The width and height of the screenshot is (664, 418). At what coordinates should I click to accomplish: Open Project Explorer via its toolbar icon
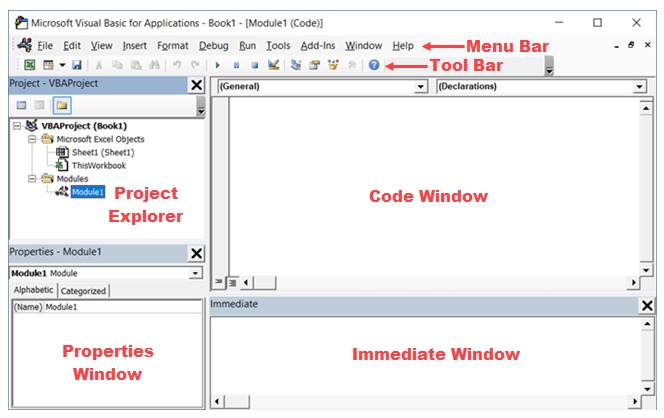pos(296,65)
